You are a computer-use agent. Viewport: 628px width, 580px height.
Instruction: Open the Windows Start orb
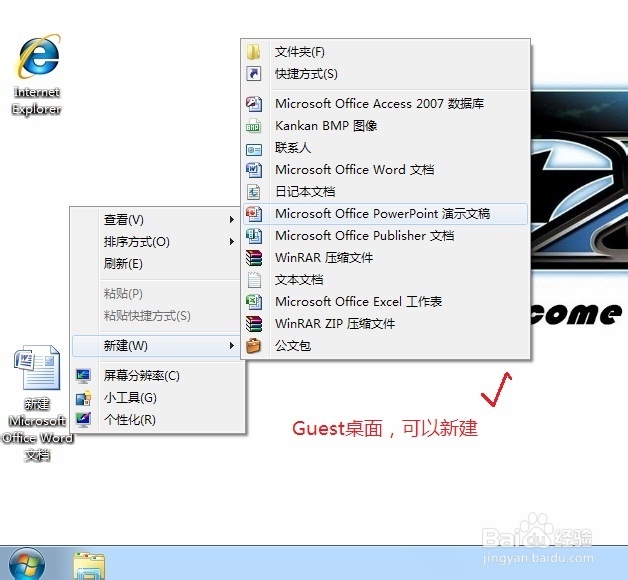point(27,565)
